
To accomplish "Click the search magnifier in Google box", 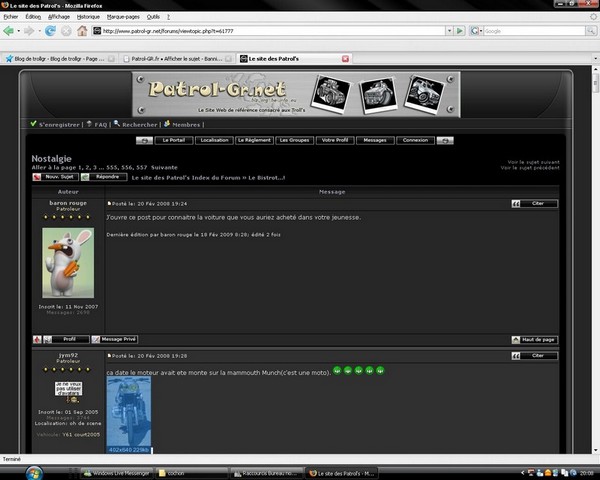I will (x=591, y=31).
